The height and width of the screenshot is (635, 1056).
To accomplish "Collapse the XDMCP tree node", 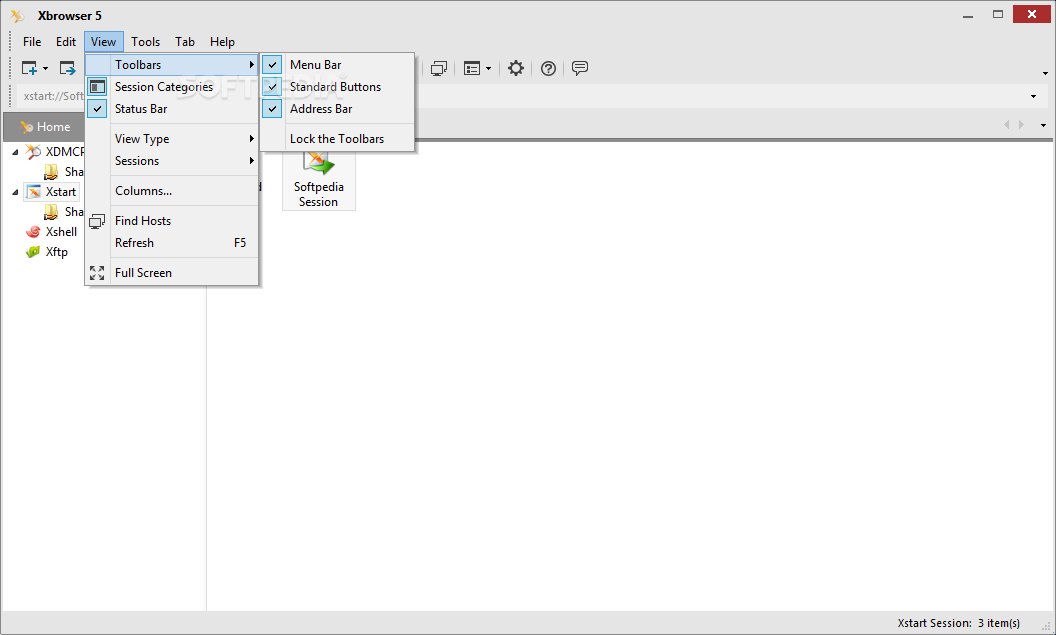I will [15, 152].
